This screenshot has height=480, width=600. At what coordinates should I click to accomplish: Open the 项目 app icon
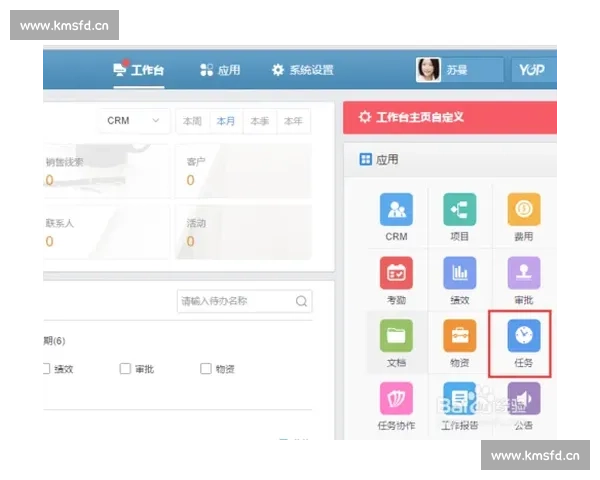point(460,209)
